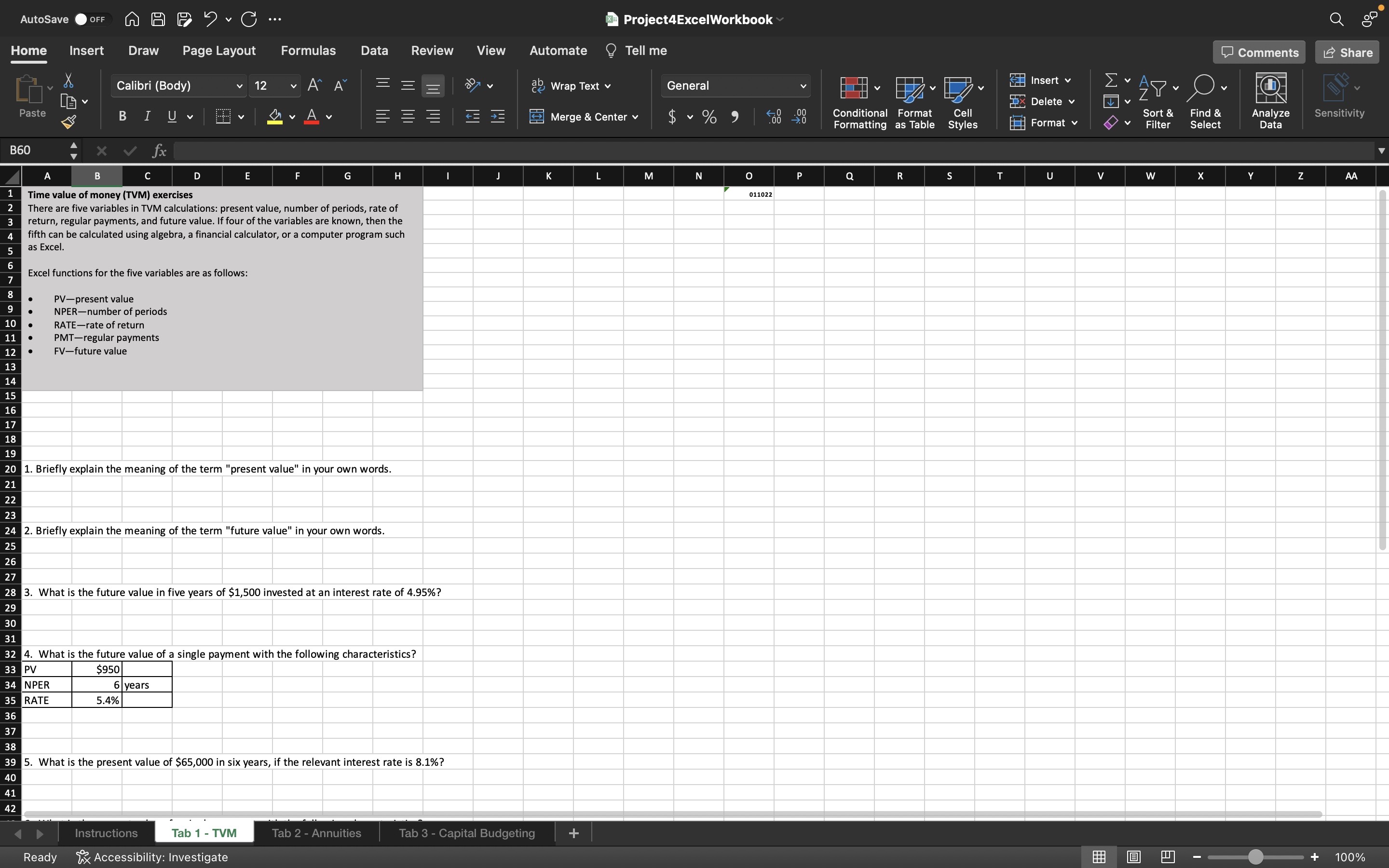Screen dimensions: 1389x868
Task: Expand the Number Format dropdown showing General
Action: pyautogui.click(x=803, y=85)
